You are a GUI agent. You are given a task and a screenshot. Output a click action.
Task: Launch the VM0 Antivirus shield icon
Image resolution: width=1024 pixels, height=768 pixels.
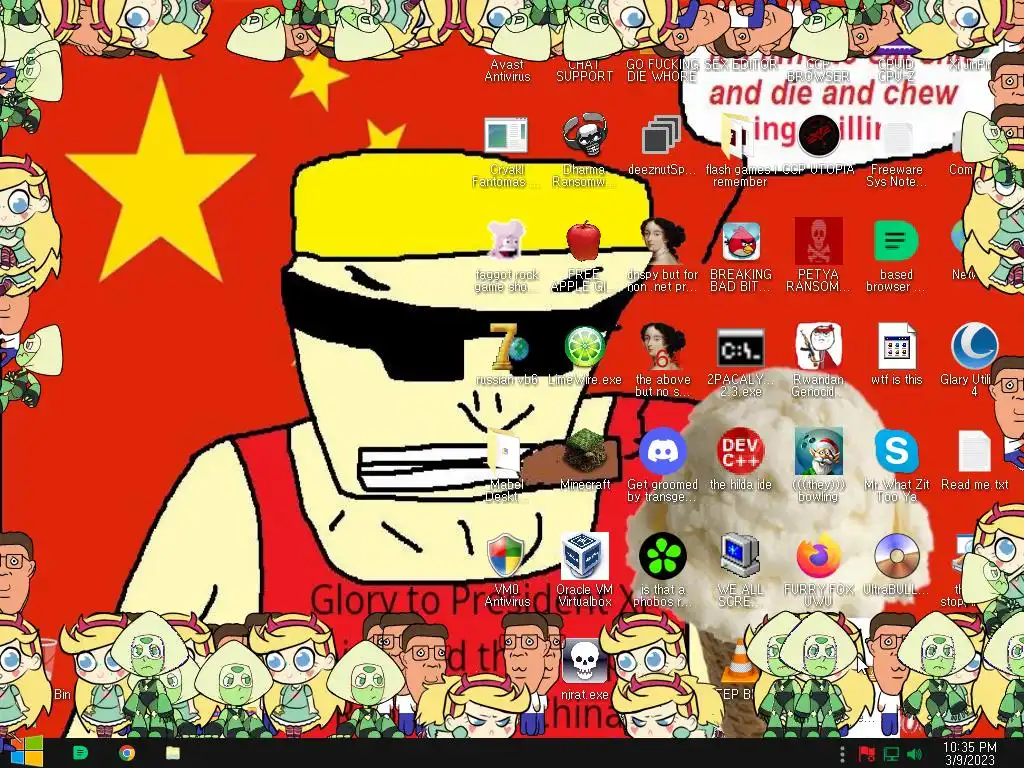point(506,556)
